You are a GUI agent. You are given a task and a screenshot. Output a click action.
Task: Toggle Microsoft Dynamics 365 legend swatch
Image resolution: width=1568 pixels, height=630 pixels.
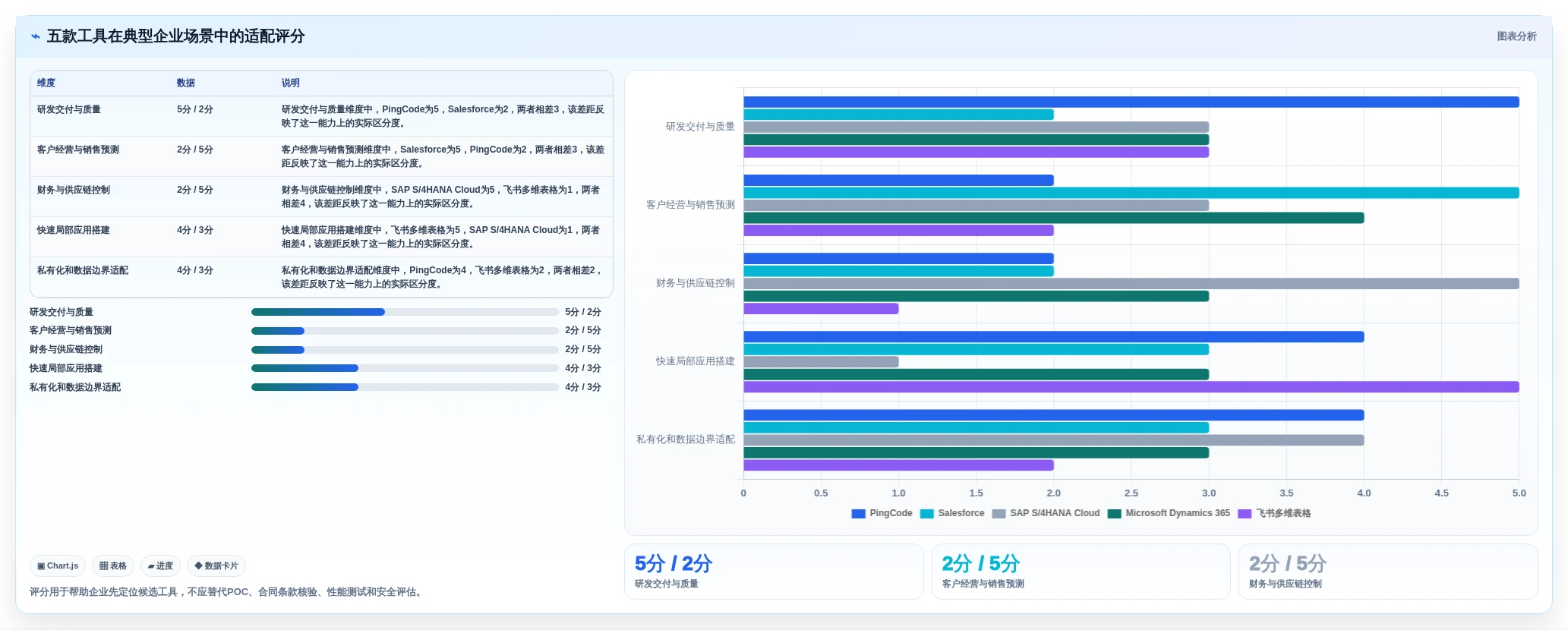1115,514
